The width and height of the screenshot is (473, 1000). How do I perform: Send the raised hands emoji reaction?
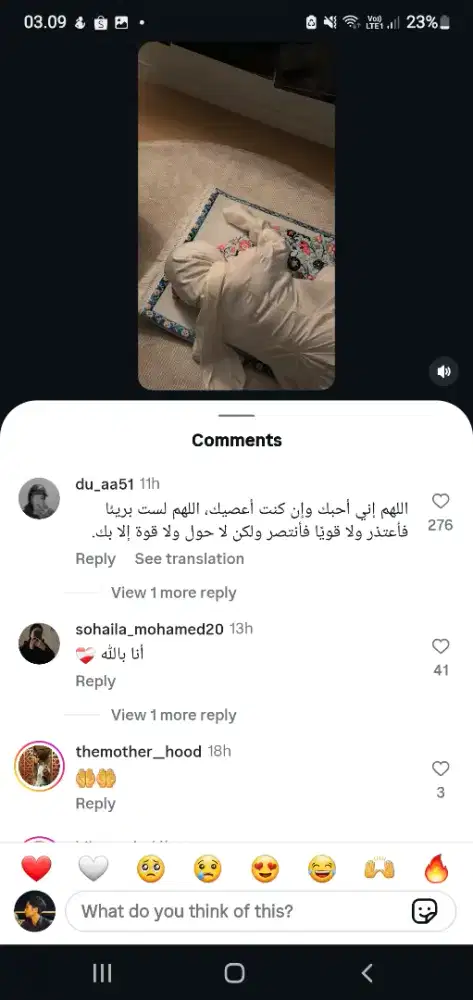tap(379, 869)
